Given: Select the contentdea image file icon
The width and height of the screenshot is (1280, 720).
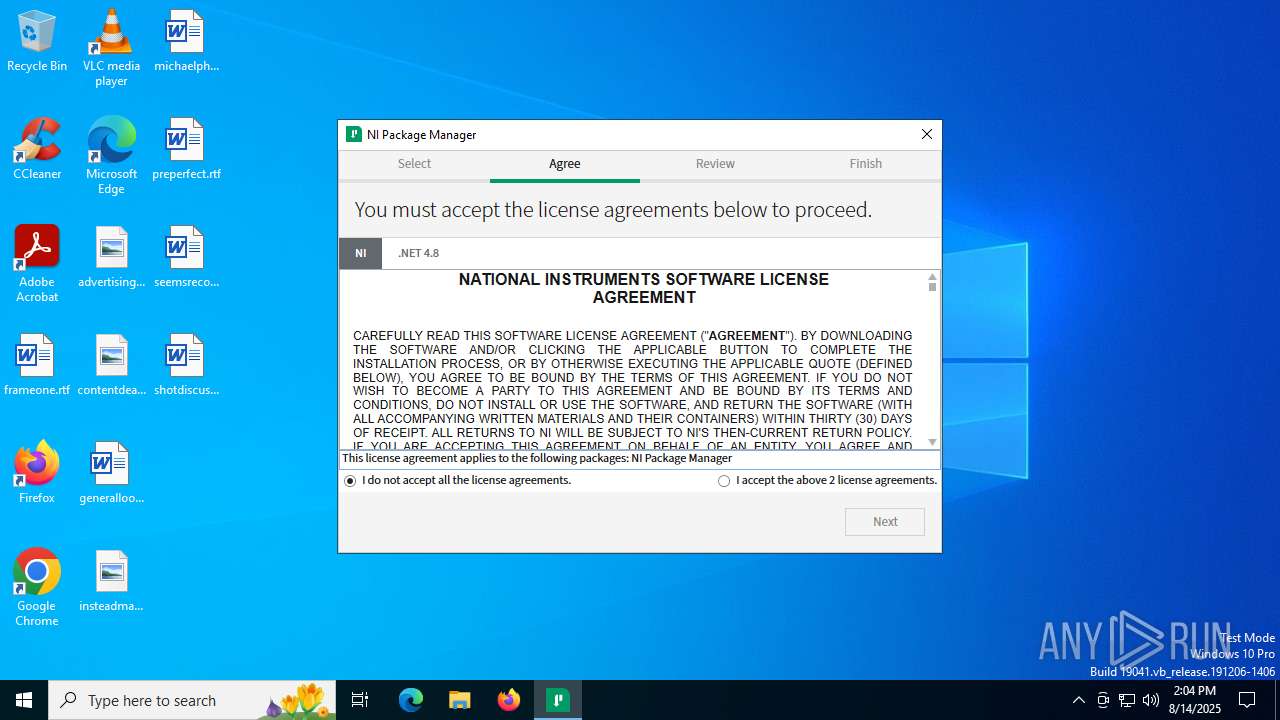Looking at the screenshot, I should pyautogui.click(x=111, y=365).
